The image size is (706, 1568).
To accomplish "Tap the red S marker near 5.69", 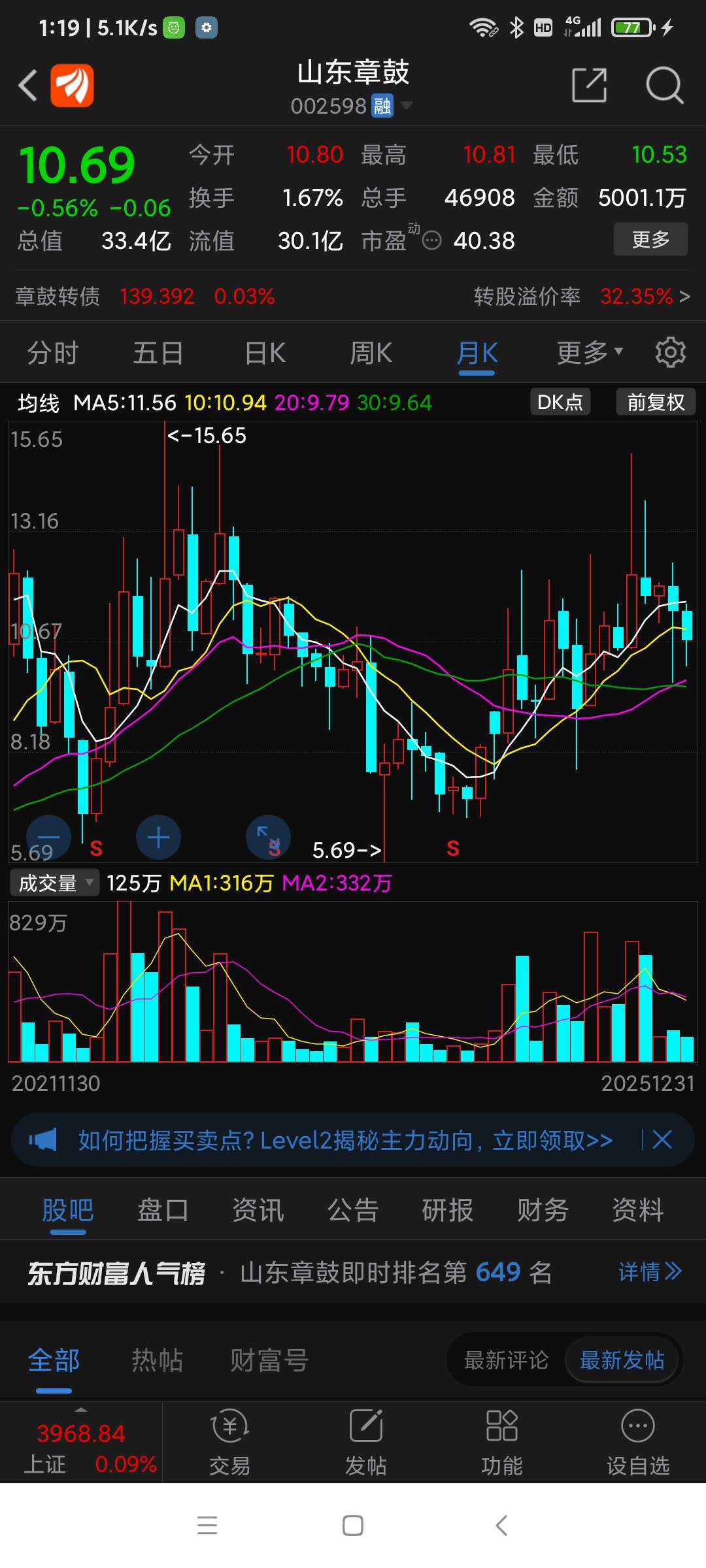I will pos(96,849).
